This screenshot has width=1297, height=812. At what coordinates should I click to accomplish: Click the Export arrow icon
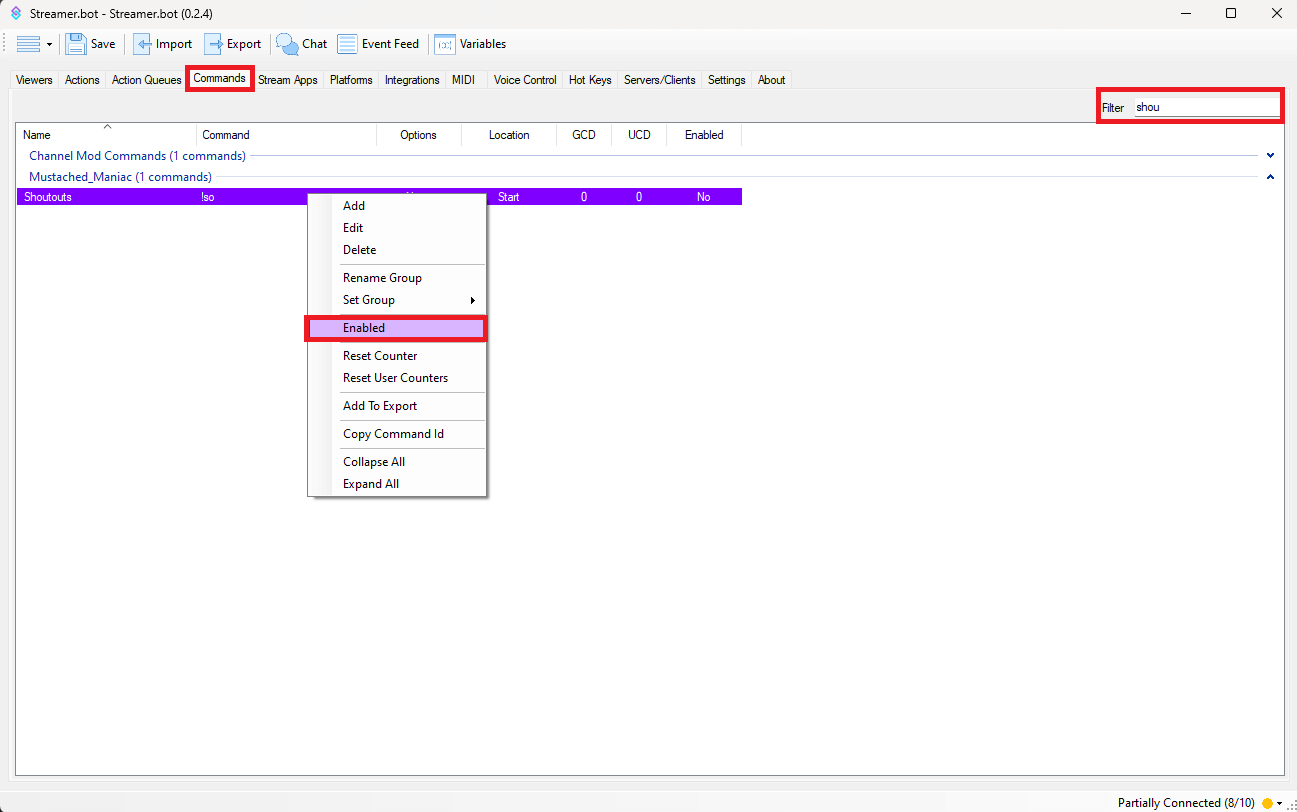(214, 44)
